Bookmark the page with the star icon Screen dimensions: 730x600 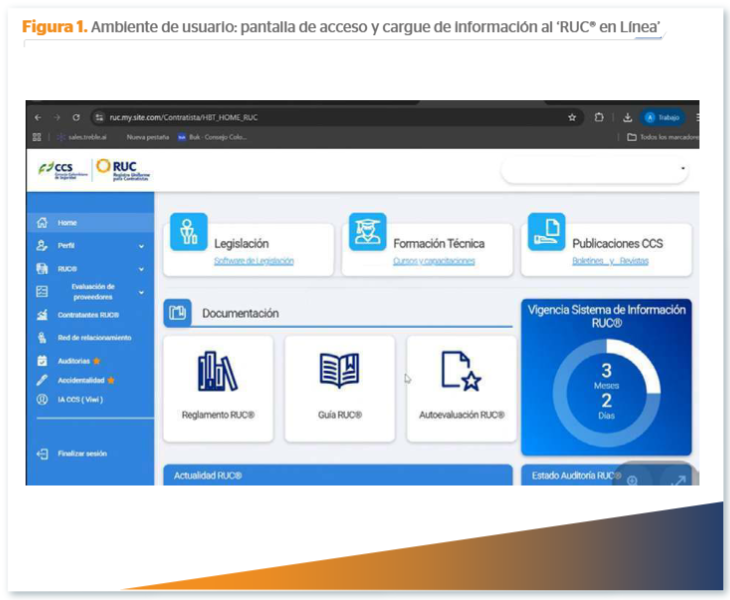coord(572,117)
